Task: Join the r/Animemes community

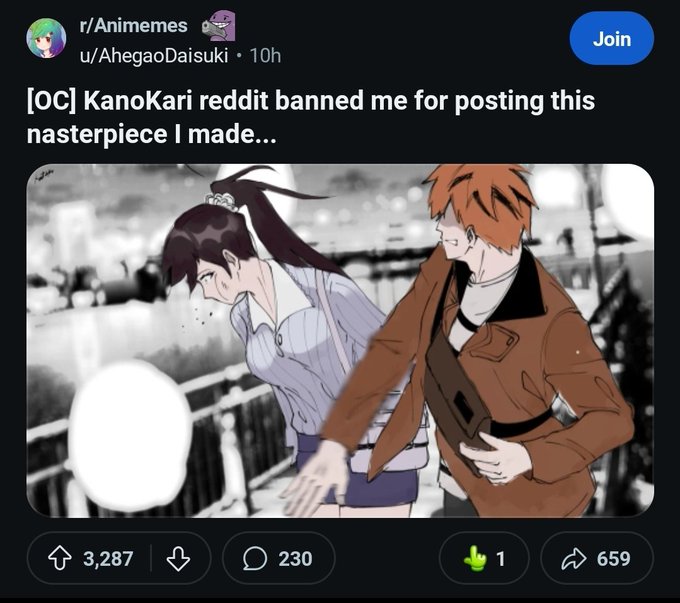Action: tap(611, 39)
